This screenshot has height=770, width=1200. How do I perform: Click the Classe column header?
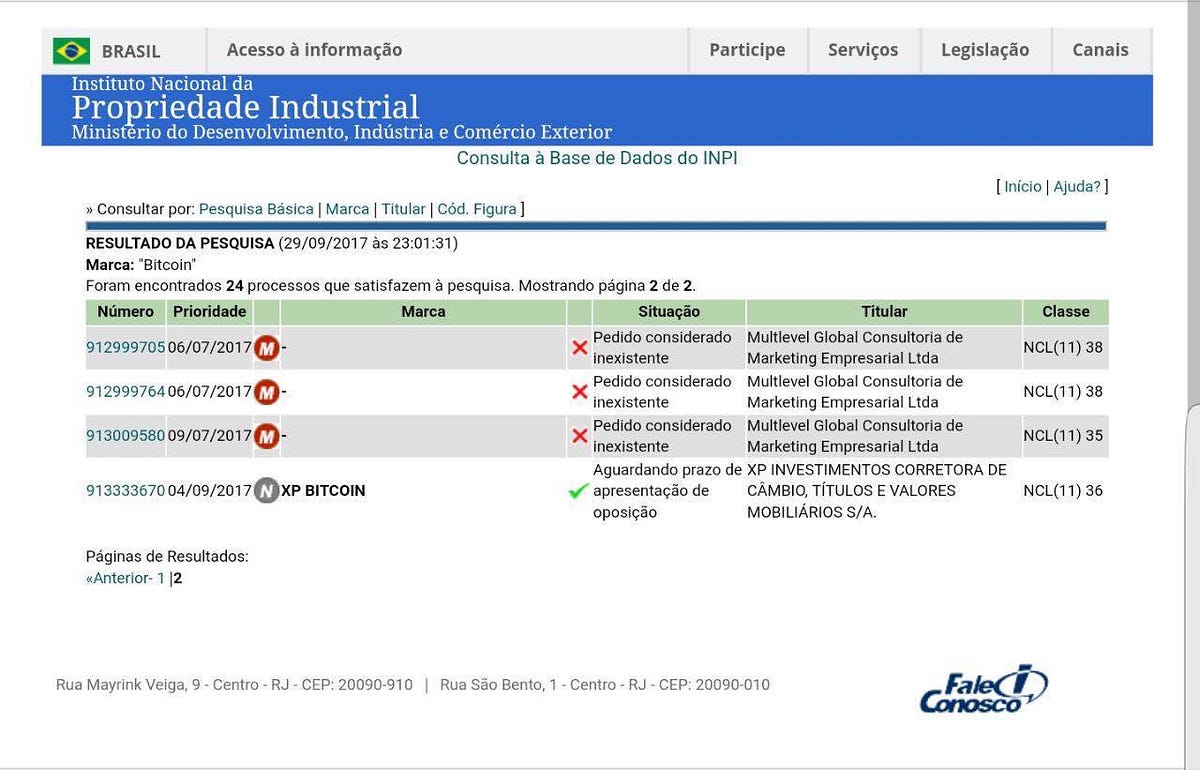tap(1066, 312)
